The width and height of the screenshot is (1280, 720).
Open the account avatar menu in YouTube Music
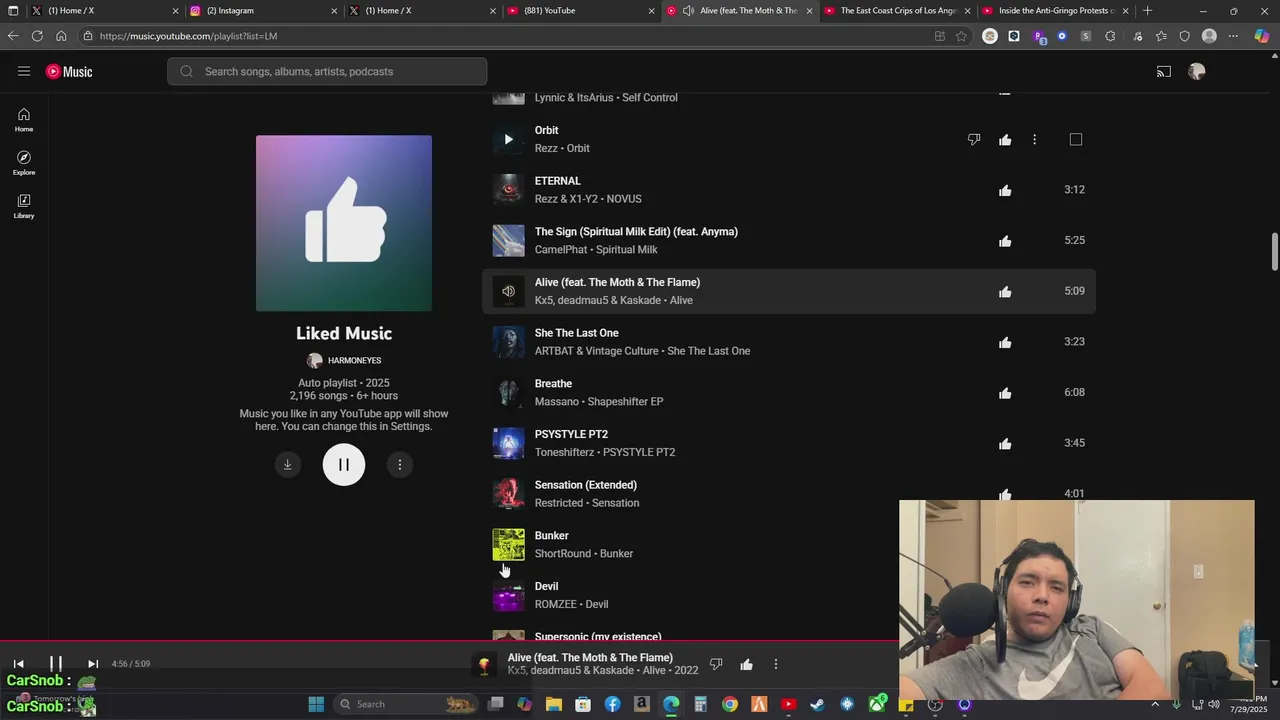[1197, 71]
